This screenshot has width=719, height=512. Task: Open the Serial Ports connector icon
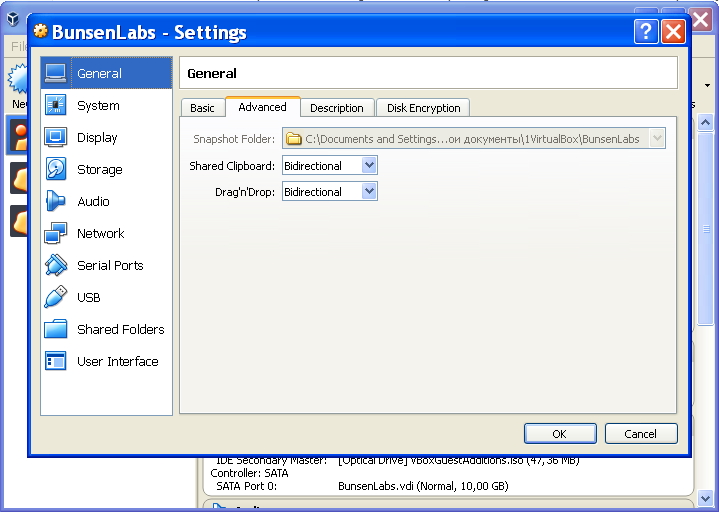point(55,265)
